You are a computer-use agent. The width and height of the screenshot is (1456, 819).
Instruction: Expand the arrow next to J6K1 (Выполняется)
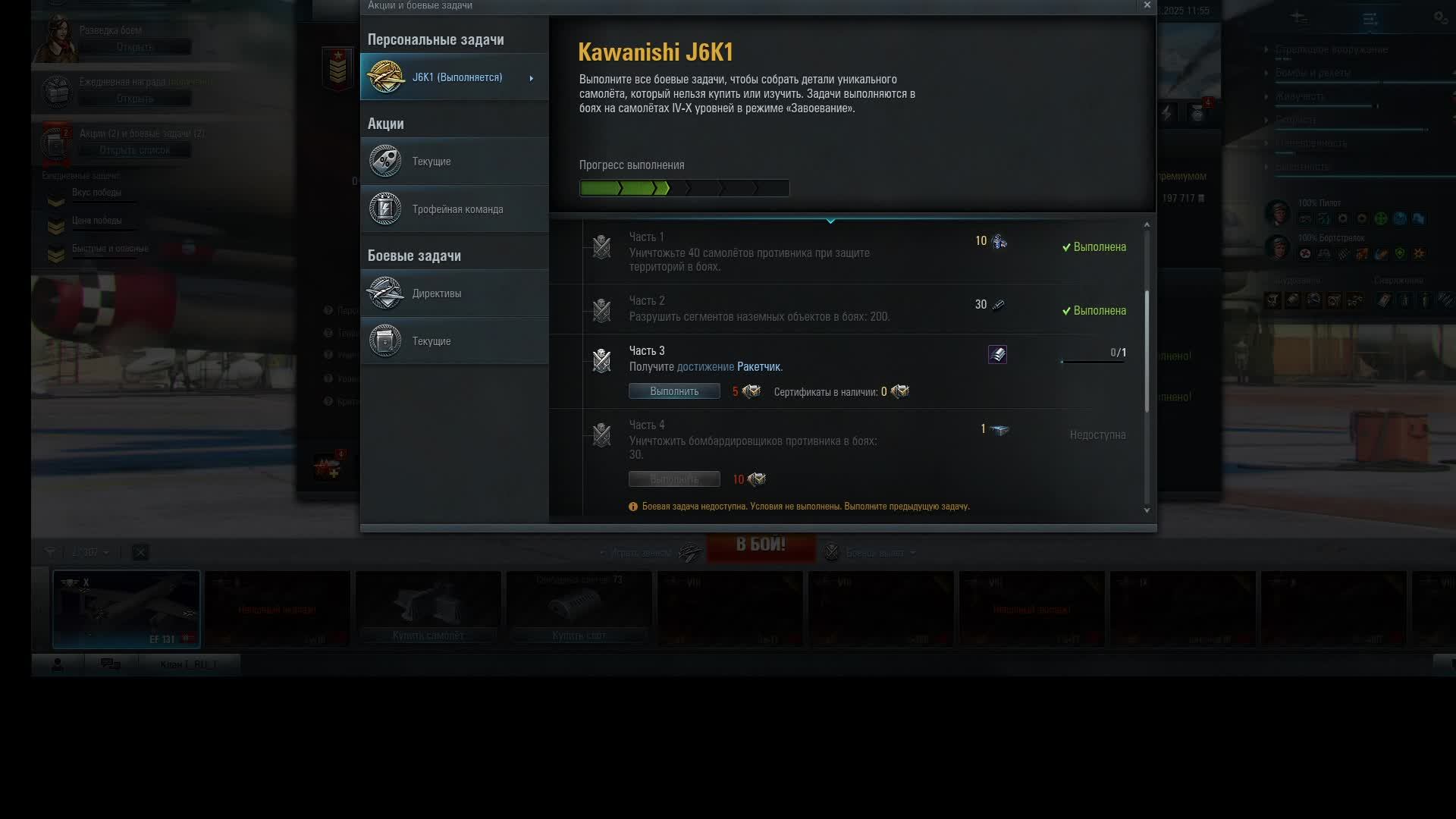pyautogui.click(x=532, y=78)
